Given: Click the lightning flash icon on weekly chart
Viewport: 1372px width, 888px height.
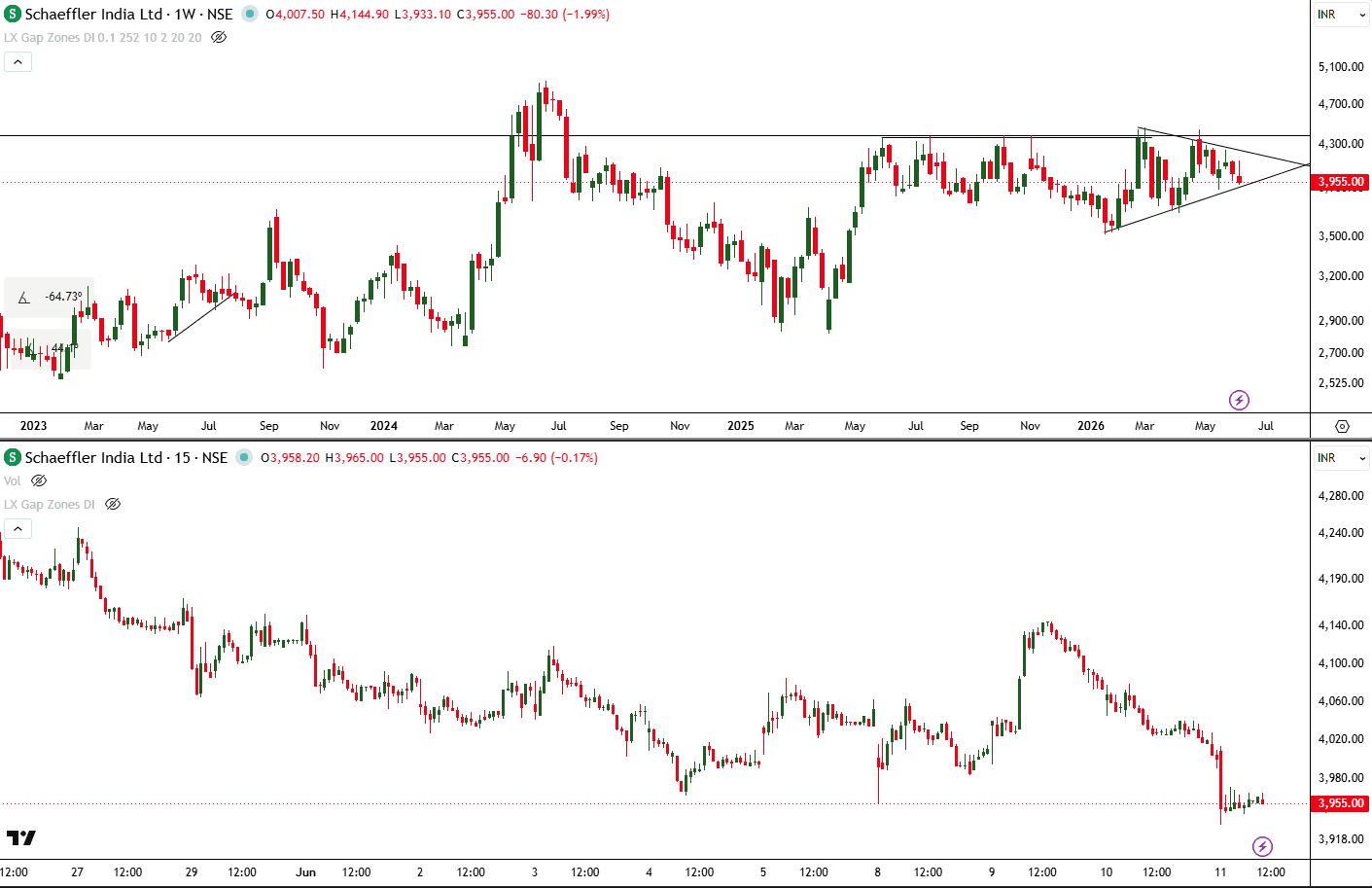Looking at the screenshot, I should click(x=1239, y=400).
